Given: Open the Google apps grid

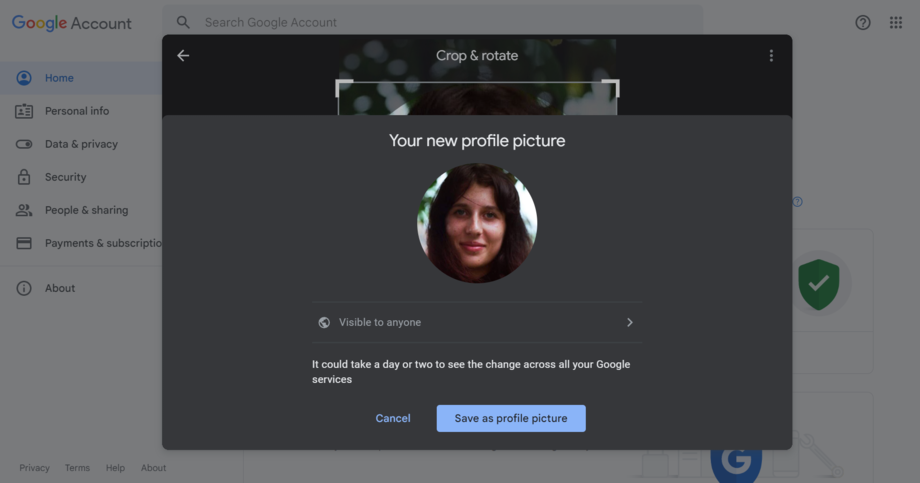Looking at the screenshot, I should (x=895, y=22).
